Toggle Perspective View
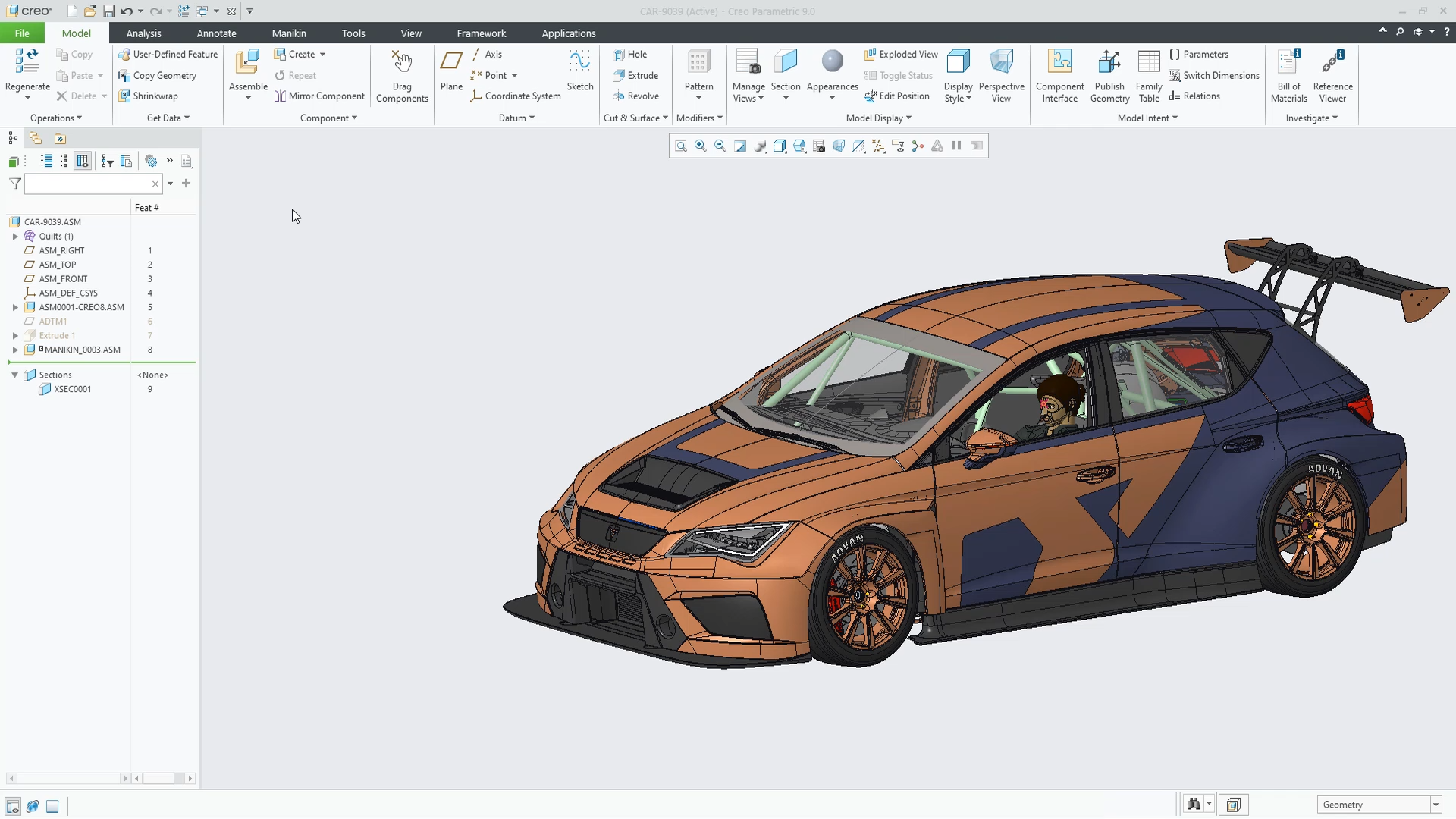The height and width of the screenshot is (819, 1456). click(1001, 76)
